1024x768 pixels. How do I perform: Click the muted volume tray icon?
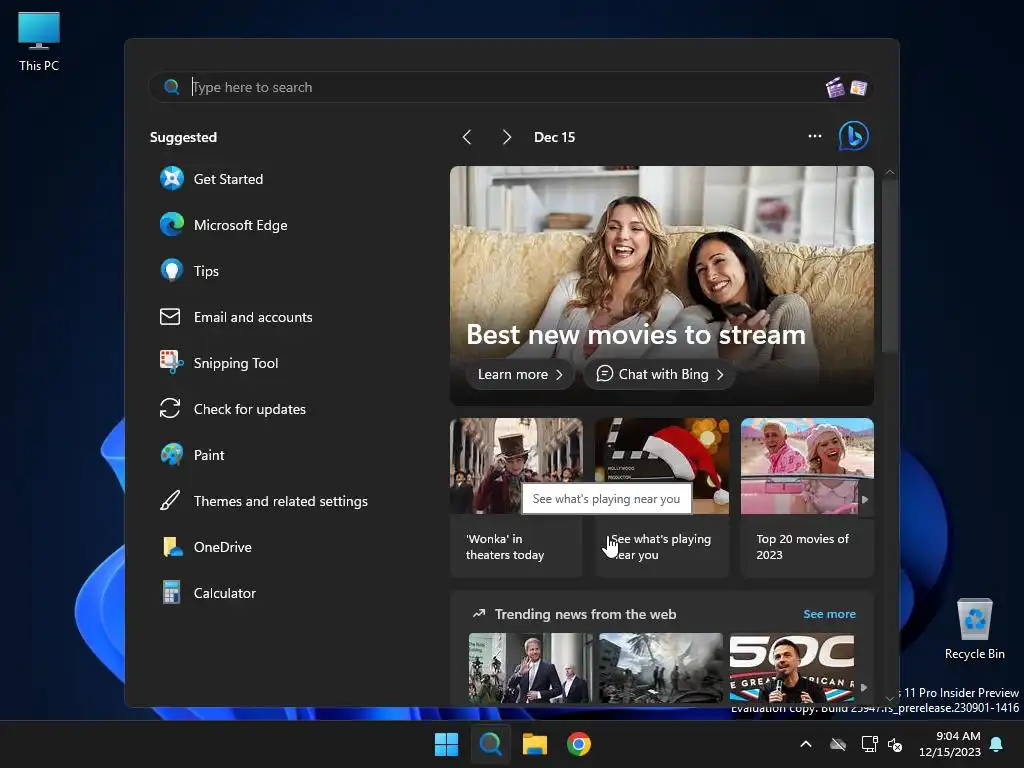point(895,744)
